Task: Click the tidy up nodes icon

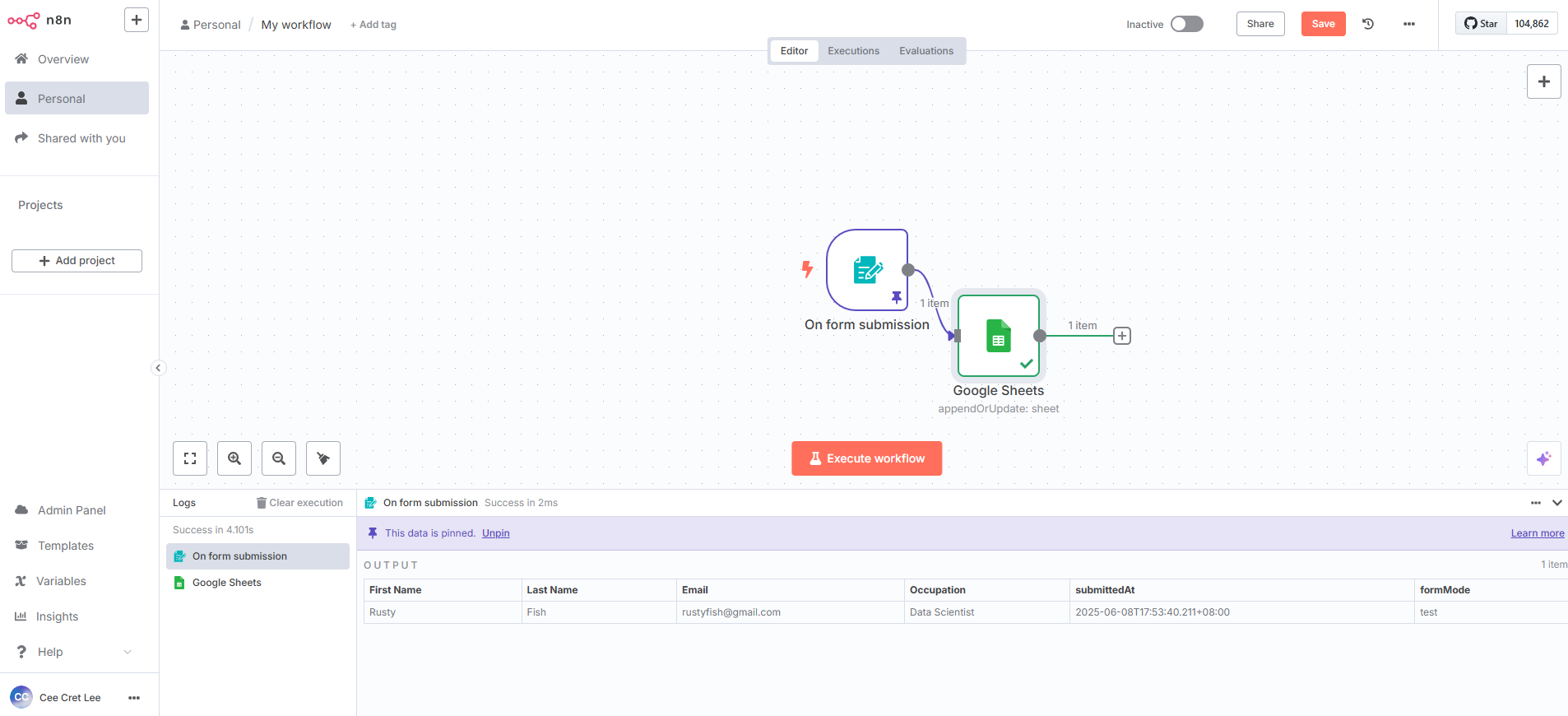Action: 323,458
